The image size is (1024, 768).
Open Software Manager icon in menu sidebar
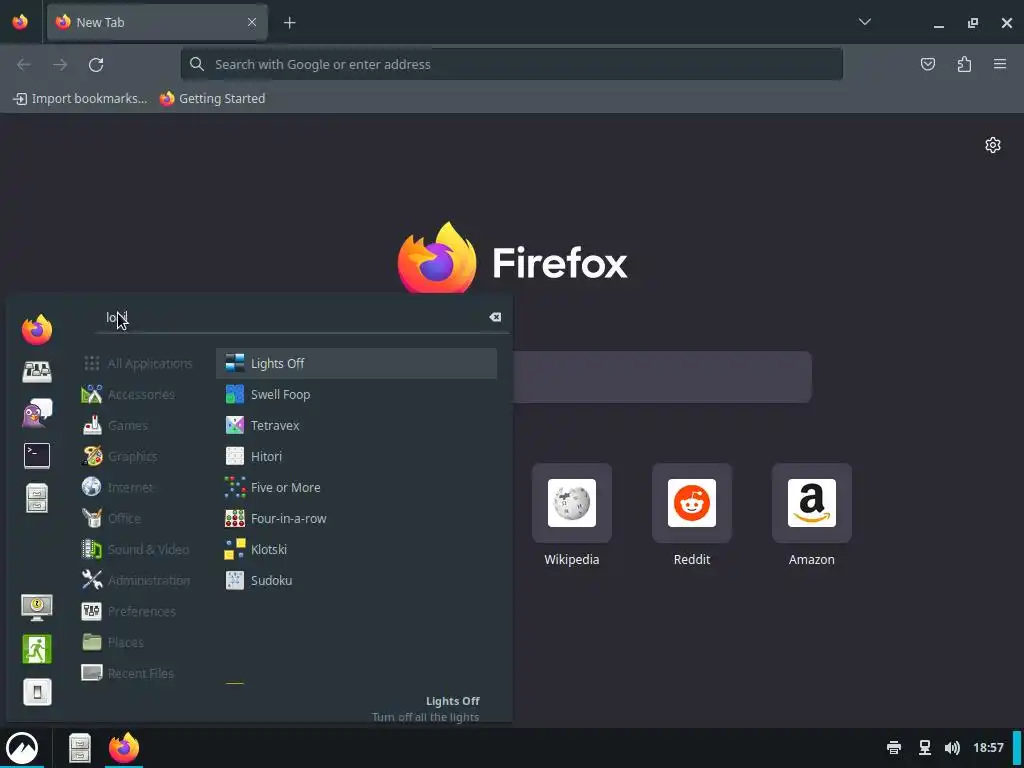pos(37,372)
